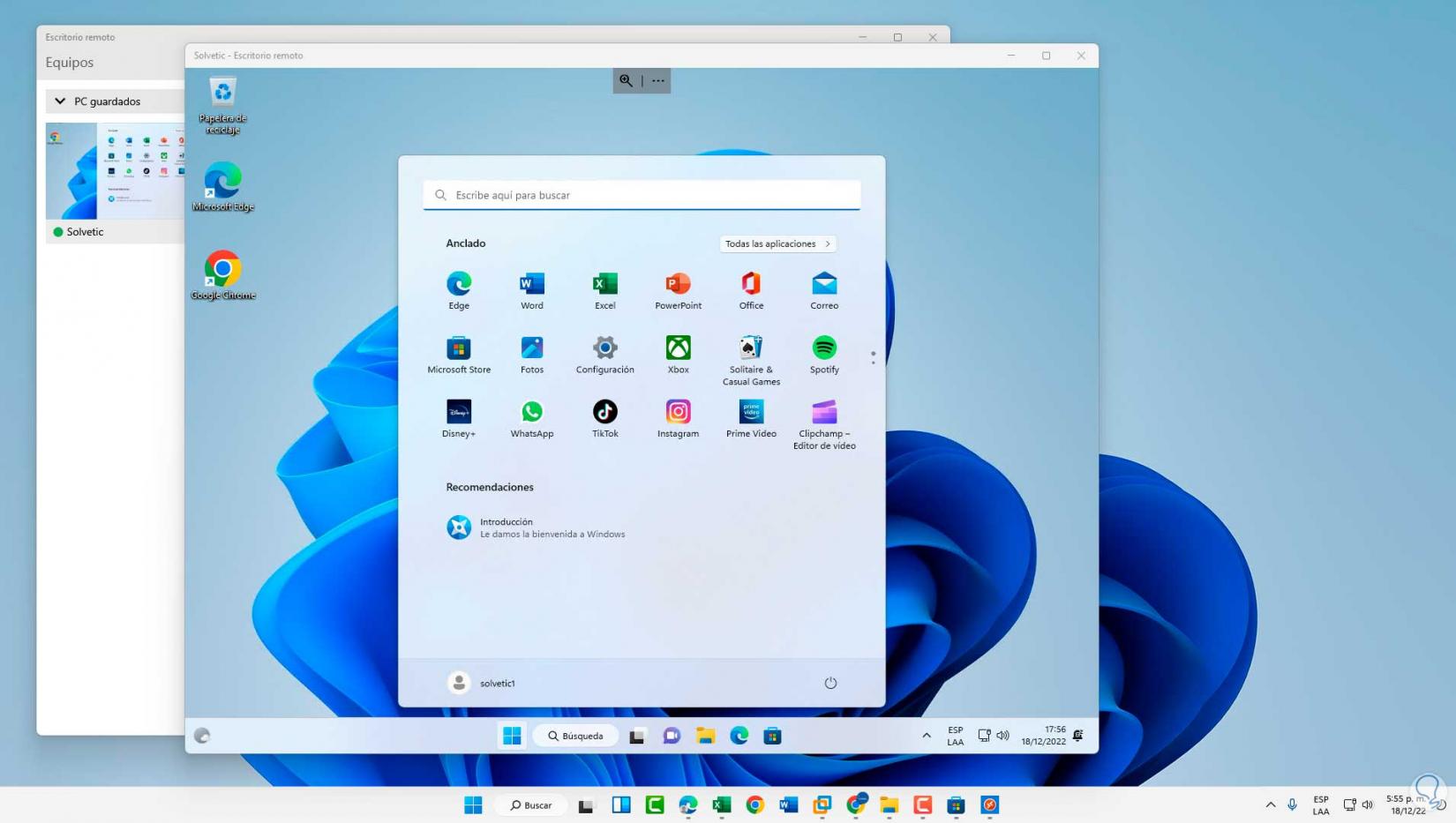Open the Chat camera icon on remote taskbar
This screenshot has width=1456, height=823.
pyautogui.click(x=672, y=736)
